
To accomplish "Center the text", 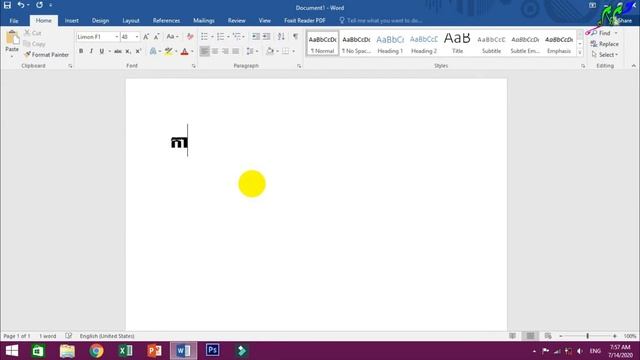I will tap(215, 51).
